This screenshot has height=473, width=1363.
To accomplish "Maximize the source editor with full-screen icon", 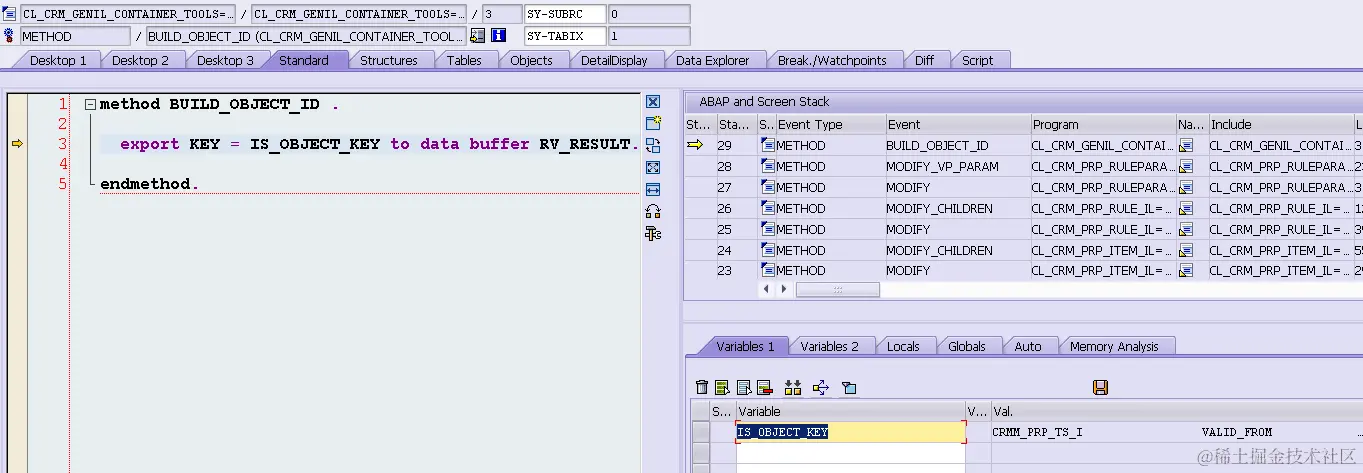I will click(653, 168).
